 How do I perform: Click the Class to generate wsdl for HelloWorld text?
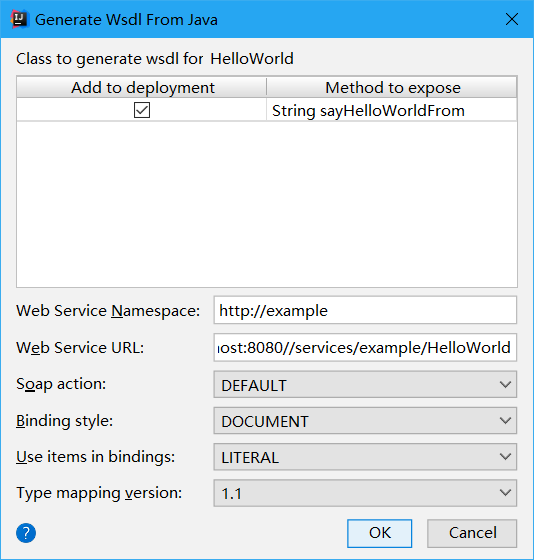(155, 59)
